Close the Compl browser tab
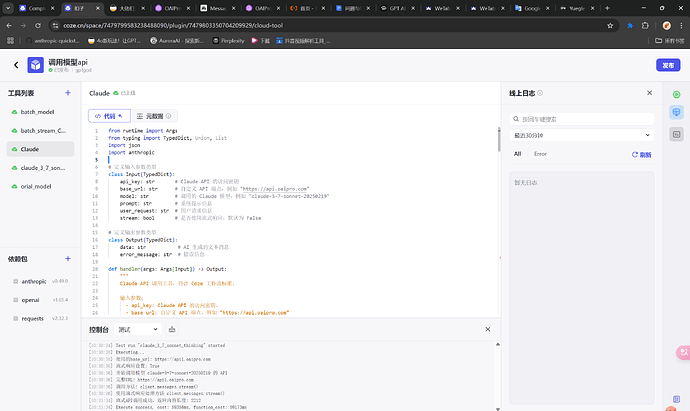 (52, 8)
